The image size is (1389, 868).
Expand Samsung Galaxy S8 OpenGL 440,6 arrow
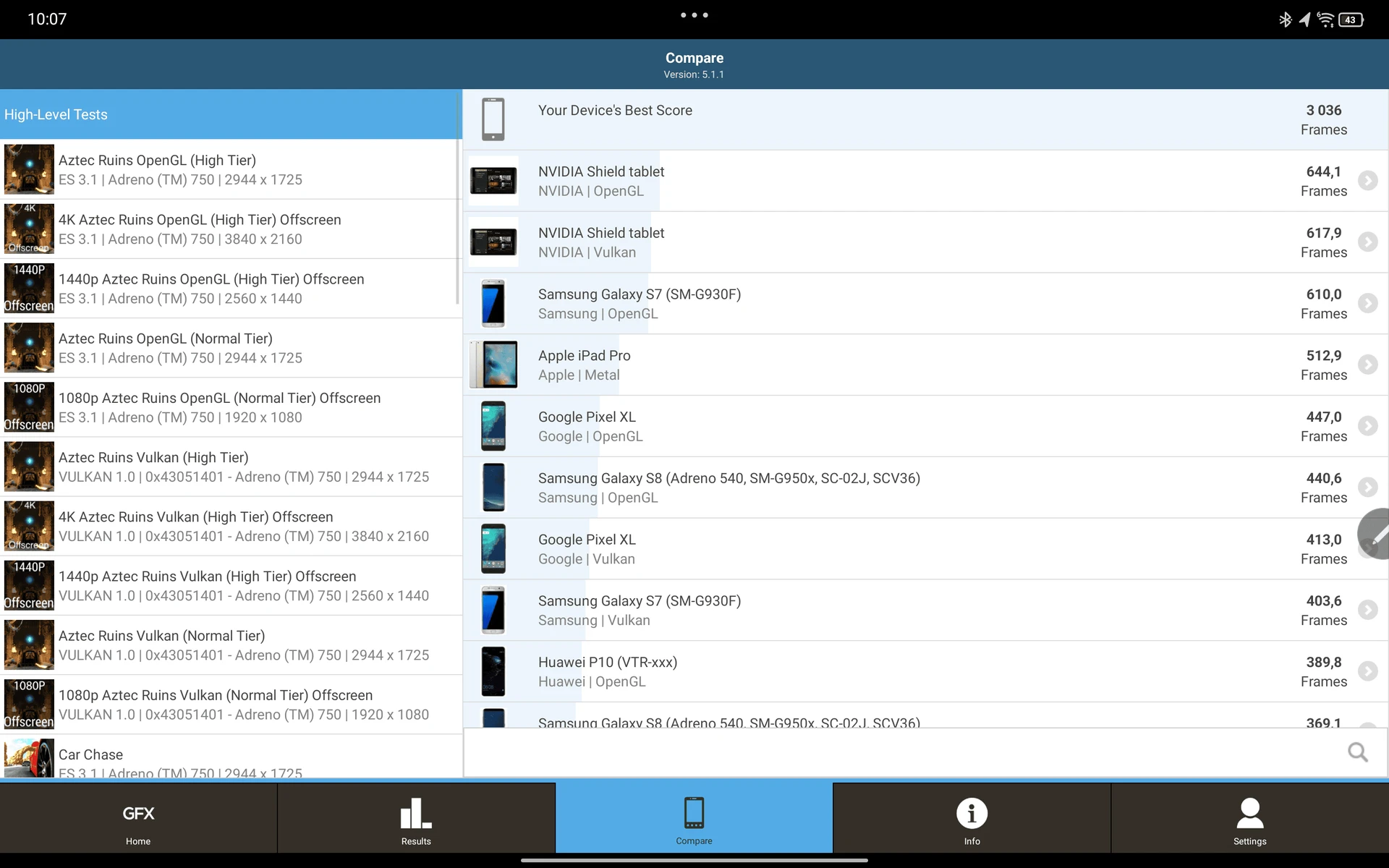click(1367, 487)
